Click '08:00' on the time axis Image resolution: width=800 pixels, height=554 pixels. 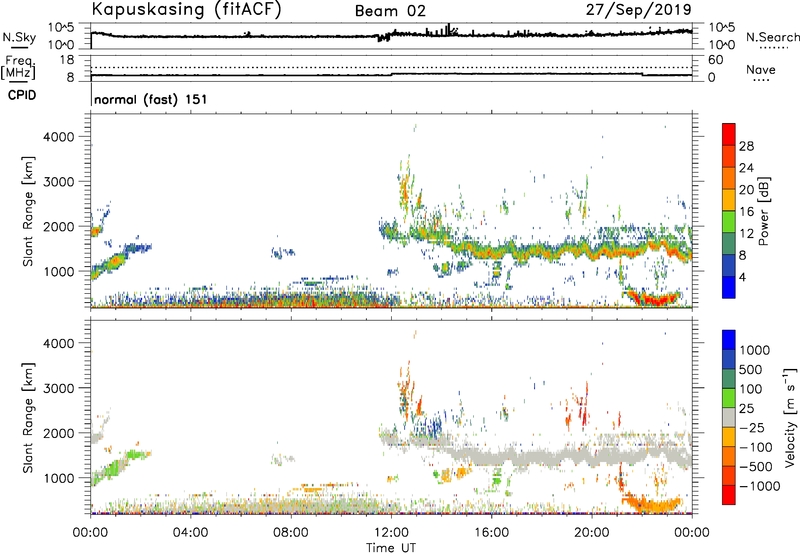[x=291, y=533]
